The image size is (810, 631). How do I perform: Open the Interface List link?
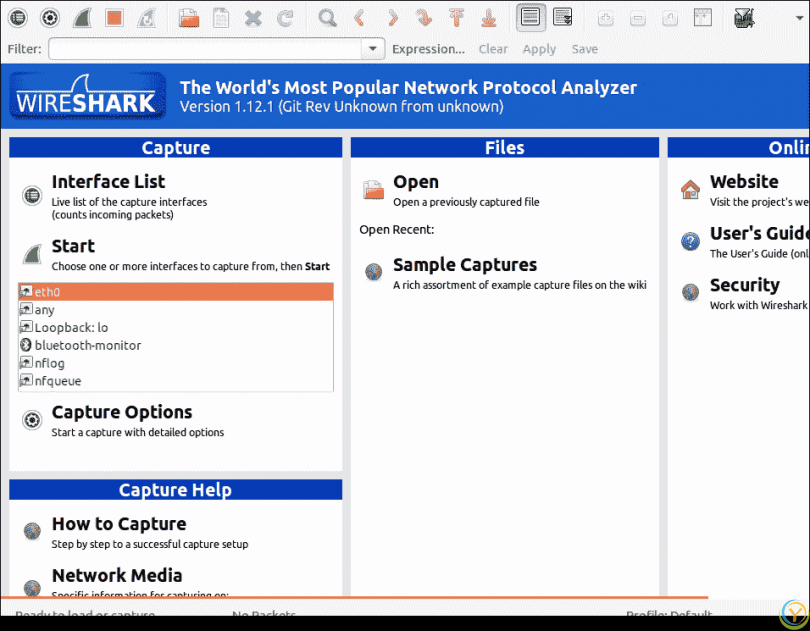click(108, 182)
